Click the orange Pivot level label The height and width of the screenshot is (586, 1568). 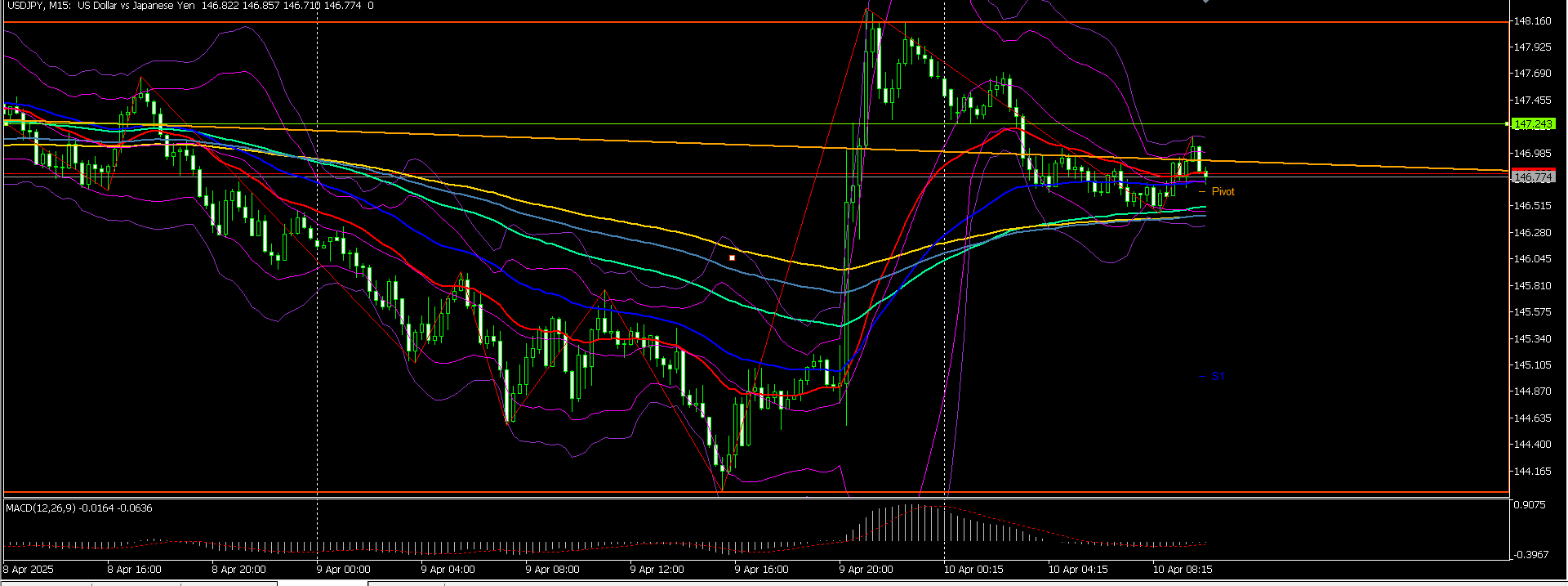pyautogui.click(x=1223, y=192)
